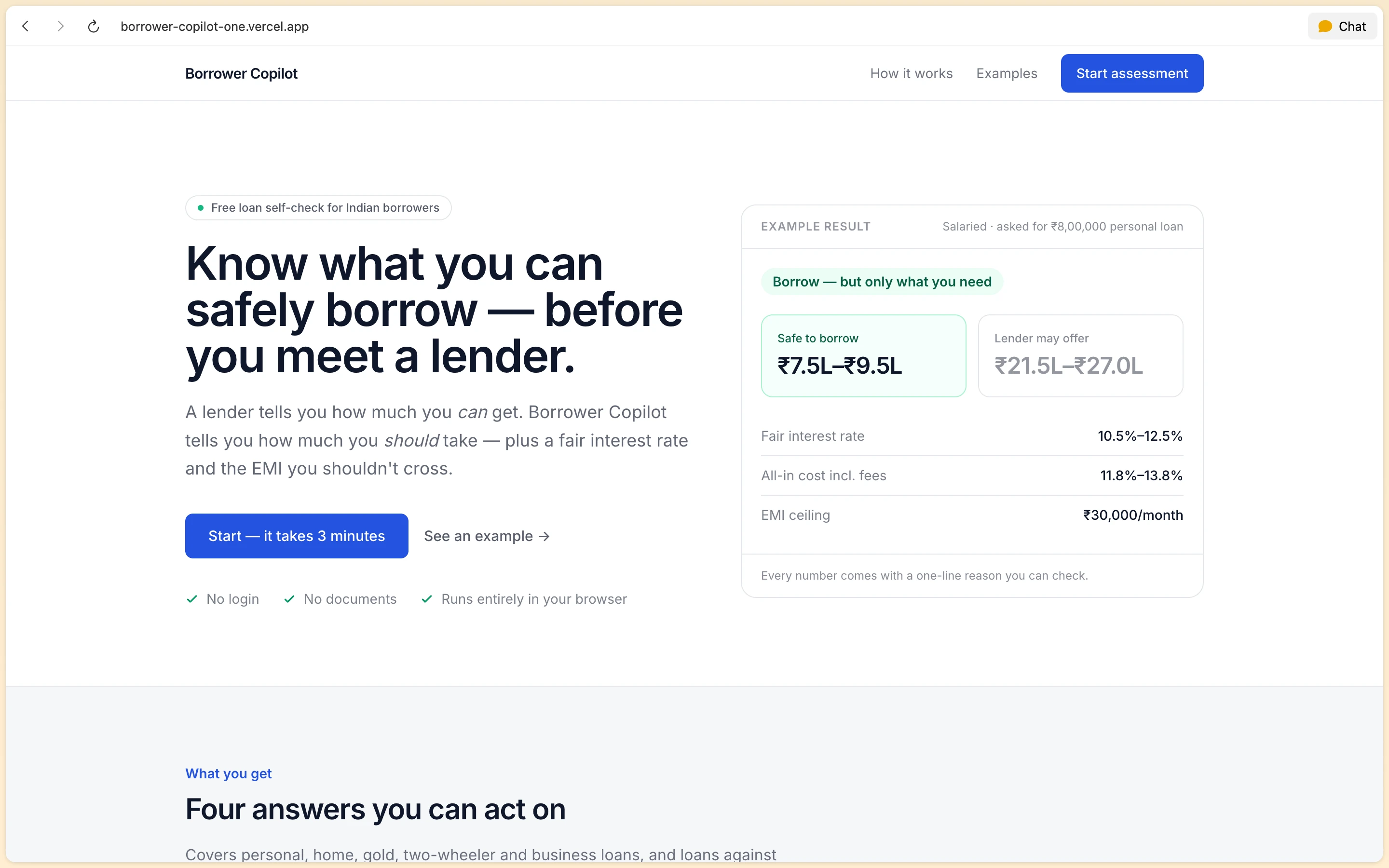This screenshot has height=868, width=1389.
Task: Click the 10.5%–12.5% value
Action: pos(1140,436)
